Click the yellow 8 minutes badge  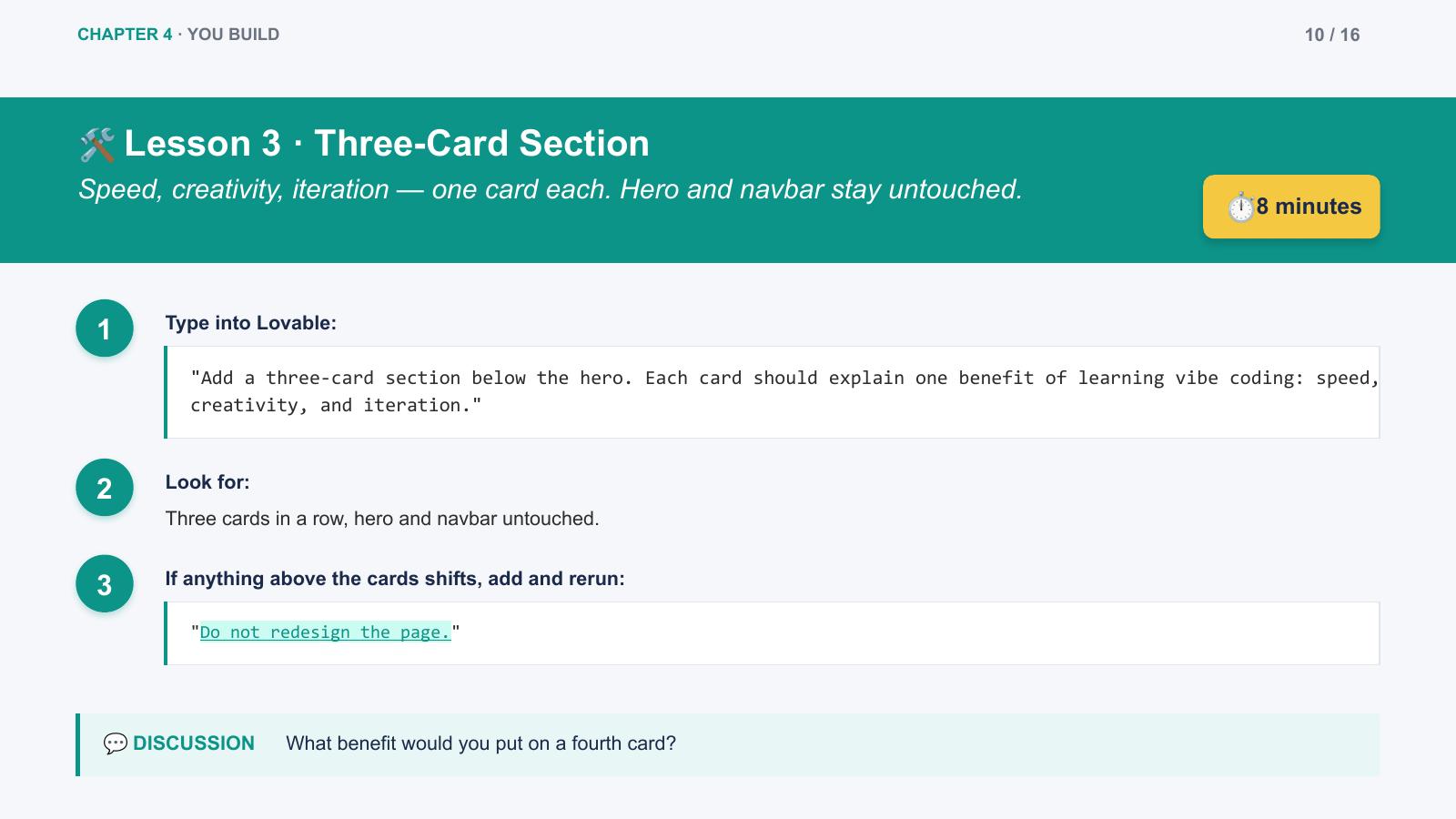click(1291, 207)
